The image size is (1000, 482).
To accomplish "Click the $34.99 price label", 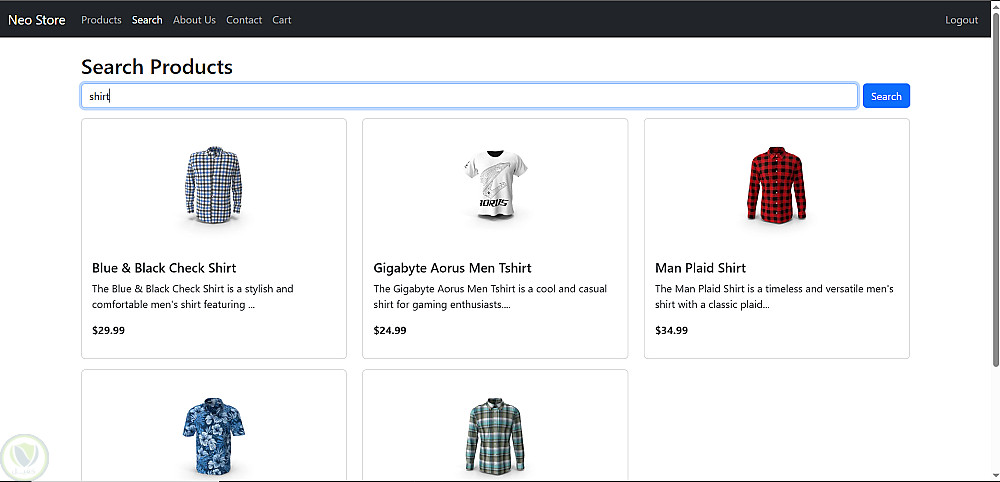I will click(671, 330).
